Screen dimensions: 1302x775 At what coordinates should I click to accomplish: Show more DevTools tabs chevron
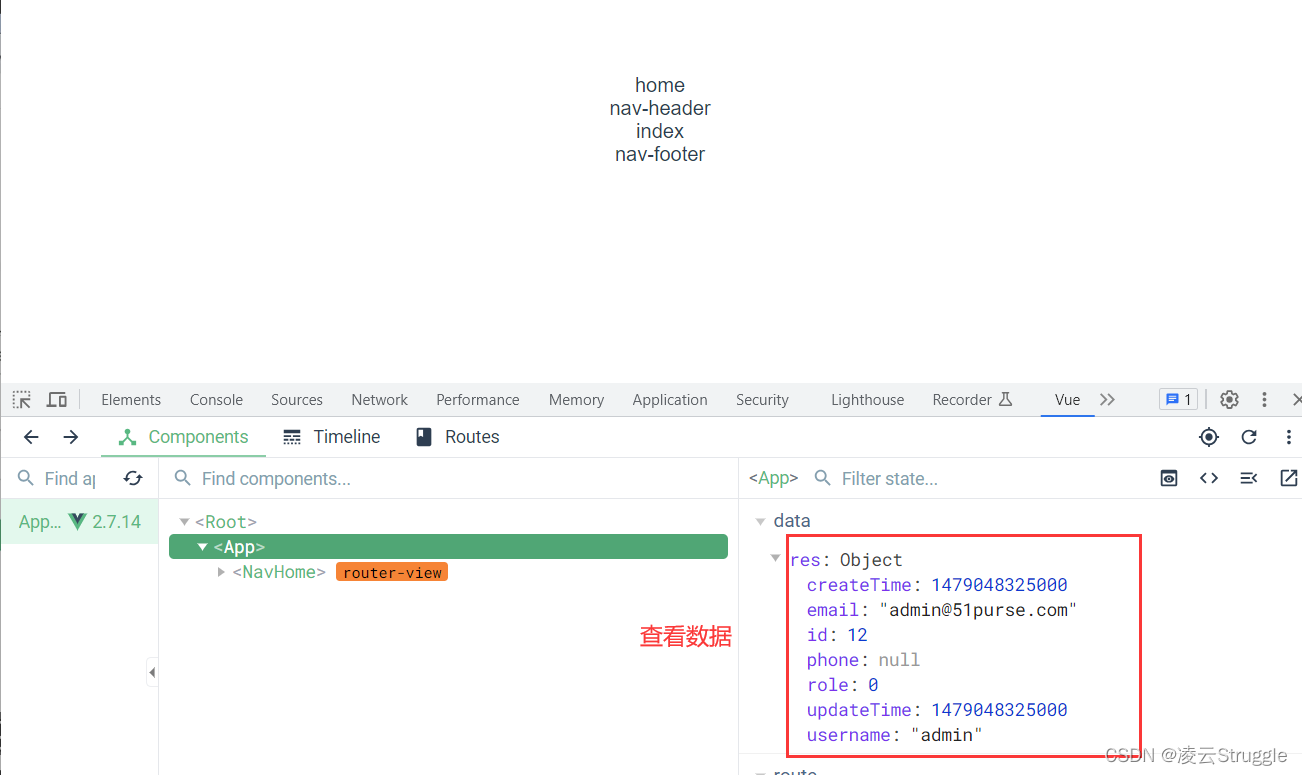[1107, 399]
